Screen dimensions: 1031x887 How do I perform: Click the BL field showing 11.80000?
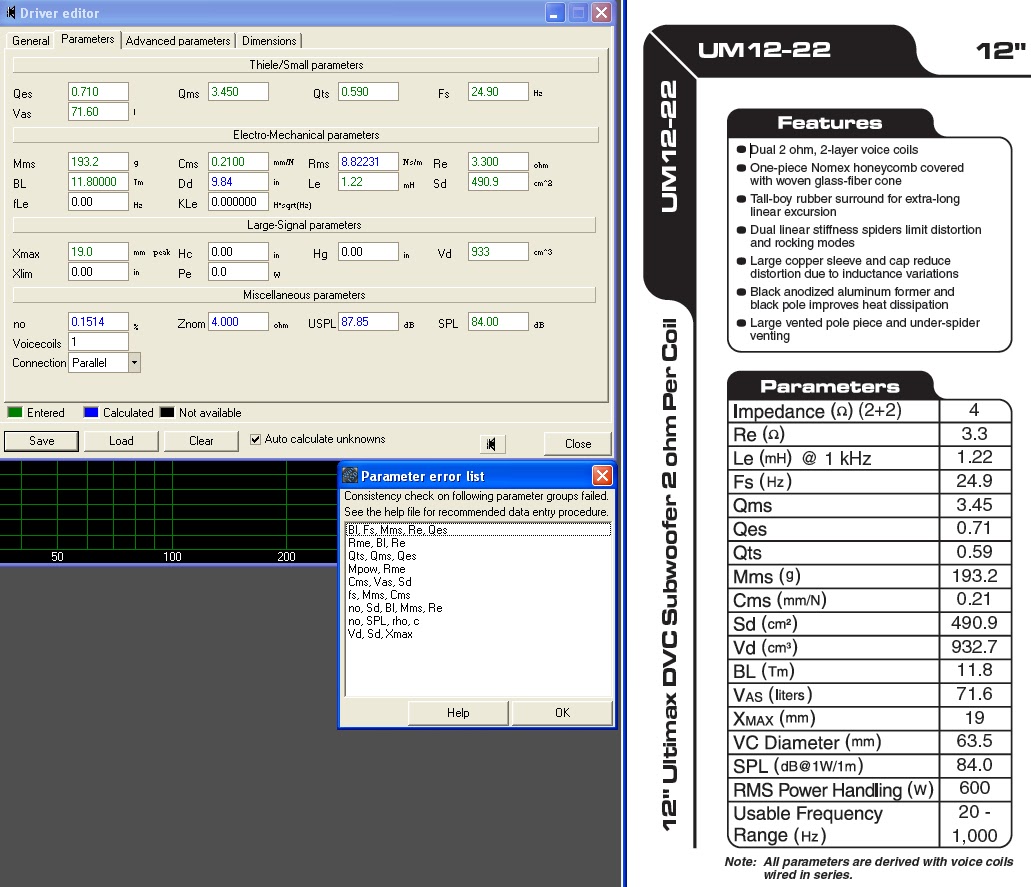tap(98, 181)
